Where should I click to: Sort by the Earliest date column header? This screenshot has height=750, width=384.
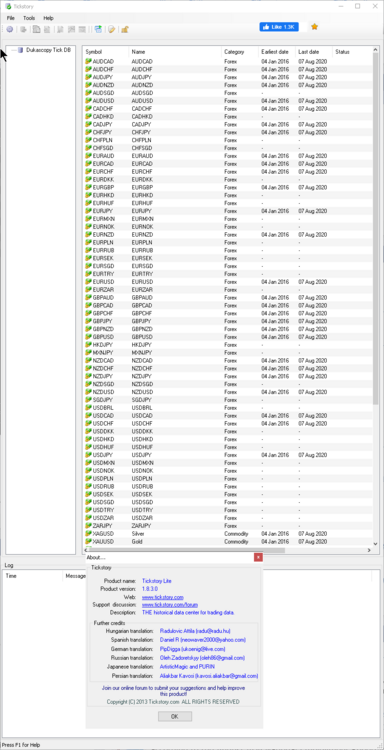tap(276, 52)
